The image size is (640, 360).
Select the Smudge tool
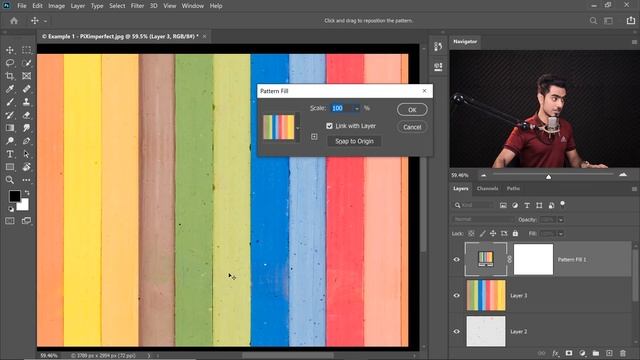(27, 128)
